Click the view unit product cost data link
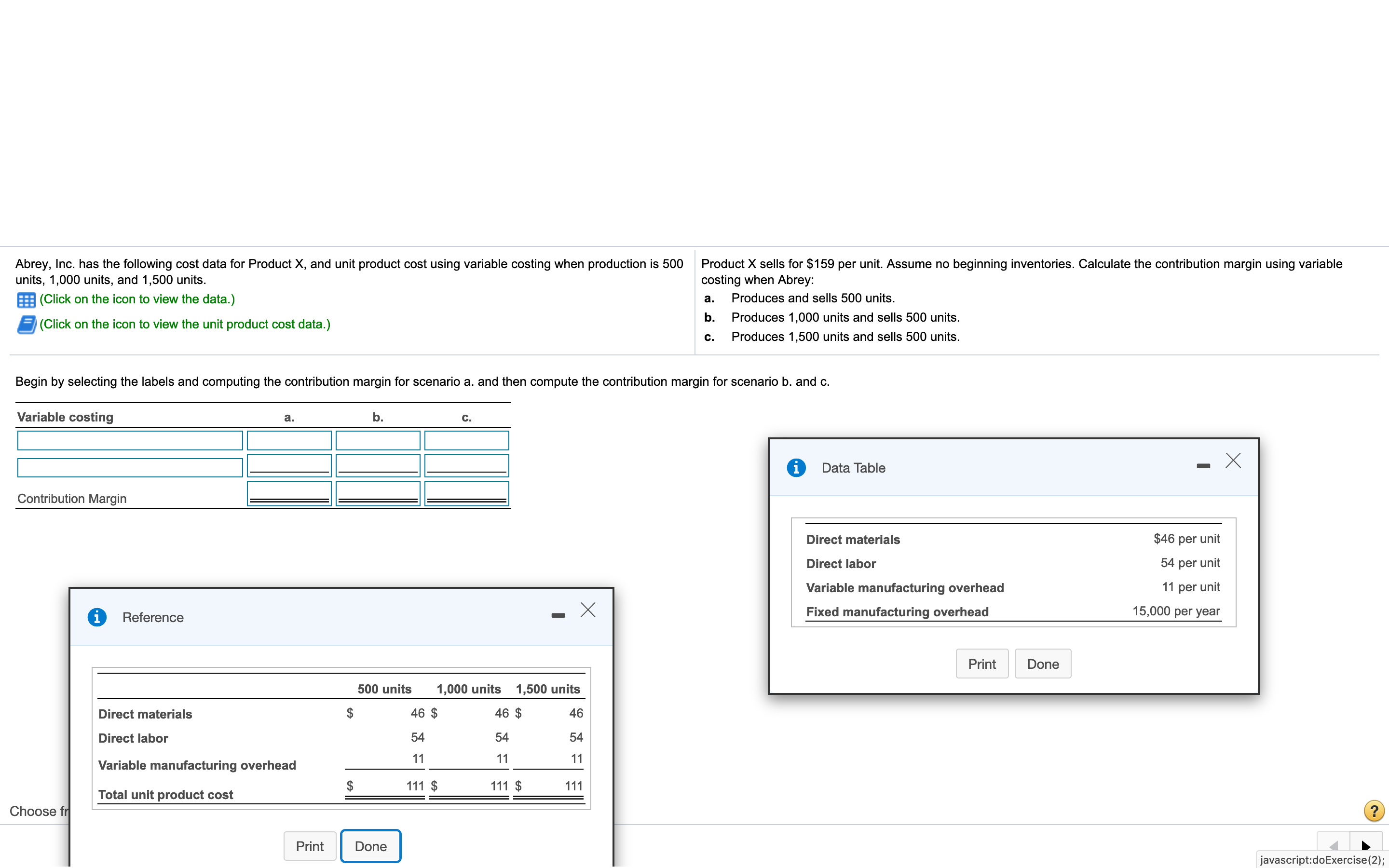The height and width of the screenshot is (868, 1389). click(185, 325)
